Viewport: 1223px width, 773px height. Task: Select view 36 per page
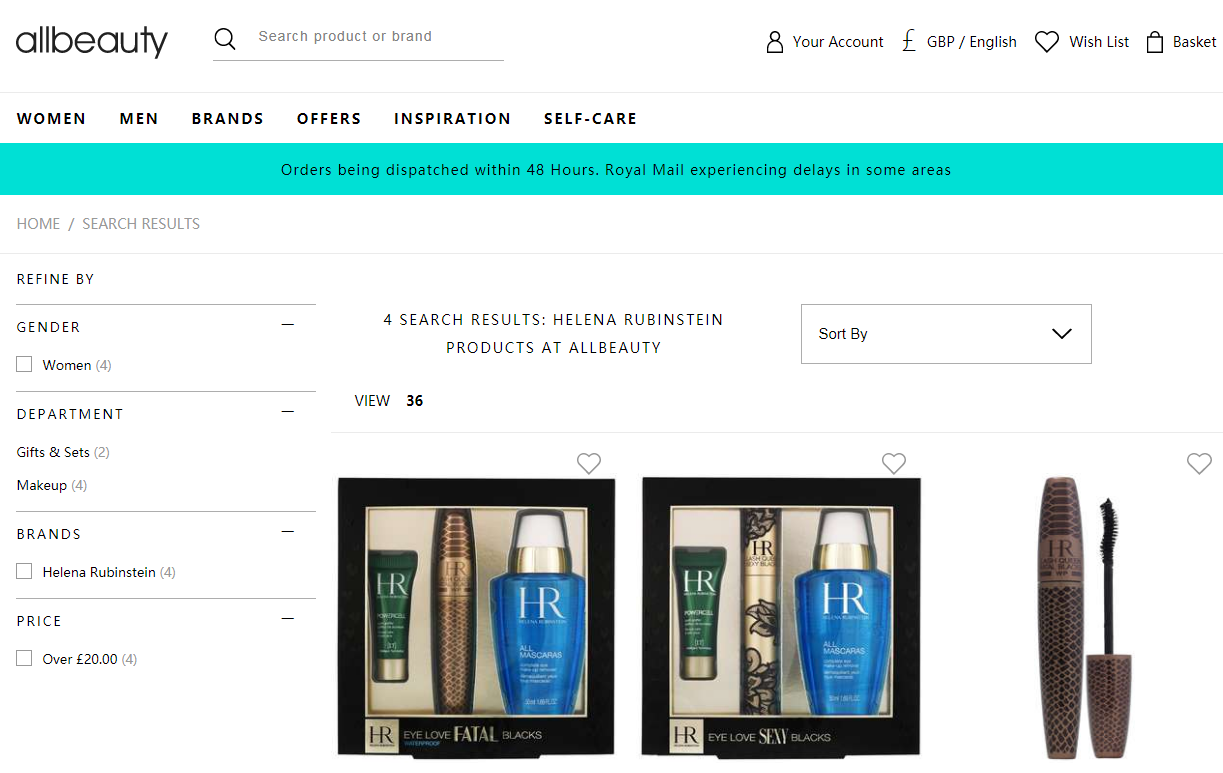click(415, 401)
